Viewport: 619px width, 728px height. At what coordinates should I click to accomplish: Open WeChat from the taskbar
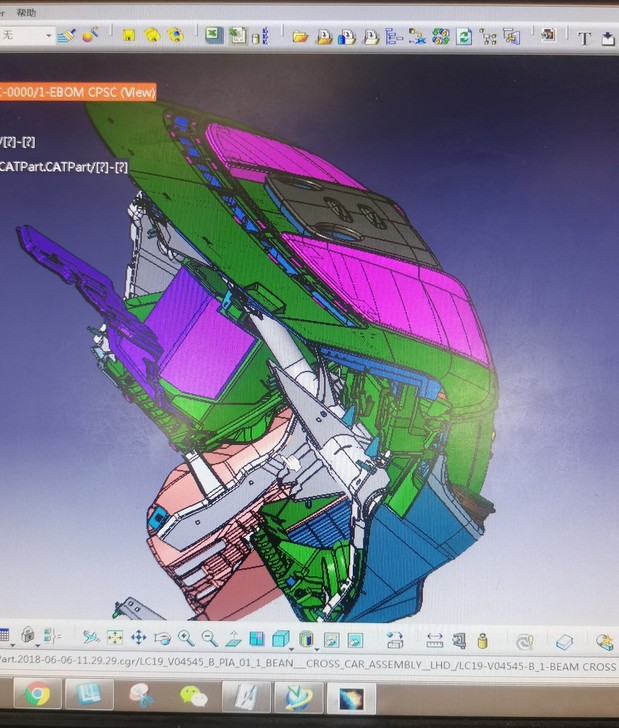[193, 695]
